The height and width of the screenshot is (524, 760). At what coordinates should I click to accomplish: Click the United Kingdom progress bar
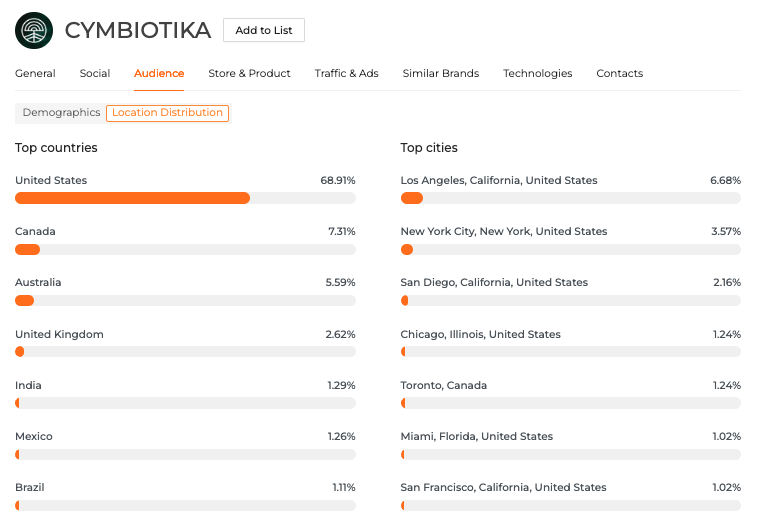[185, 352]
